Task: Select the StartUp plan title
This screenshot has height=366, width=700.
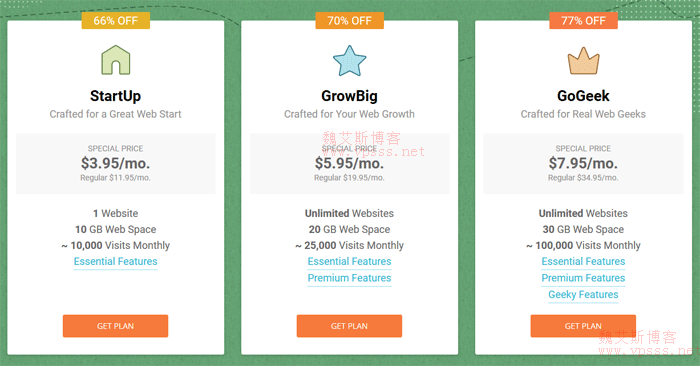Action: pos(116,96)
